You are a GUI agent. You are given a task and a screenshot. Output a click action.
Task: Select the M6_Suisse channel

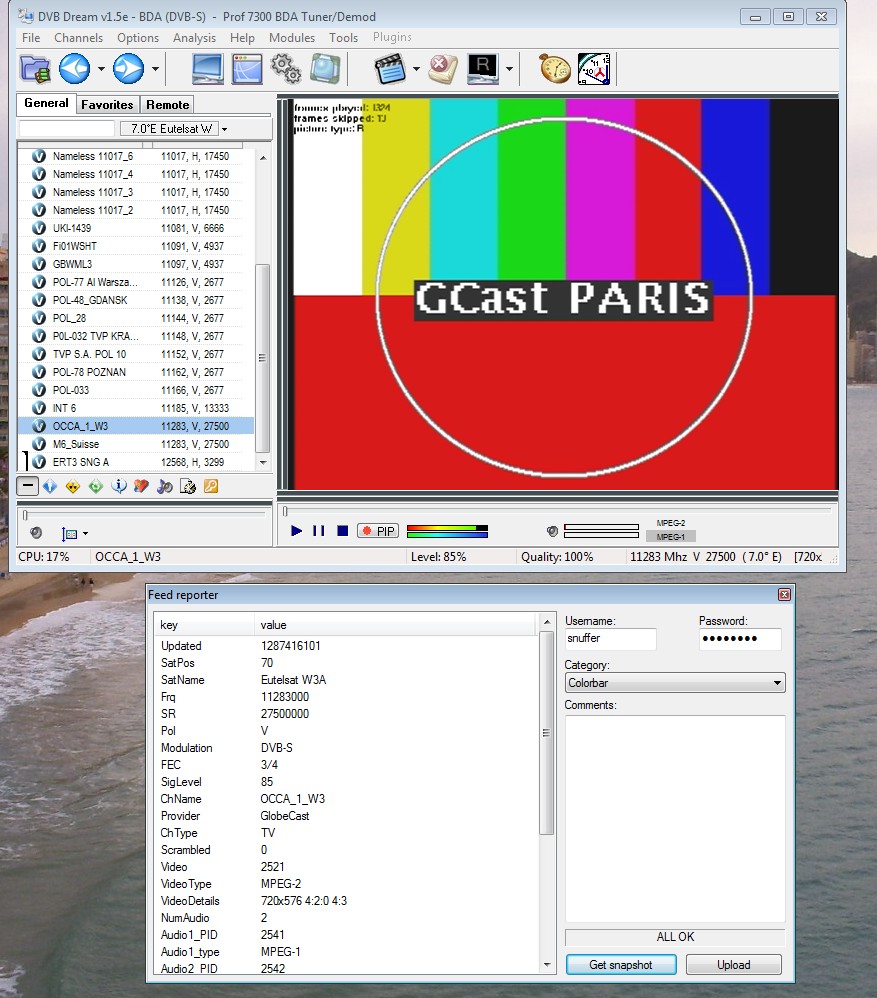pyautogui.click(x=136, y=444)
